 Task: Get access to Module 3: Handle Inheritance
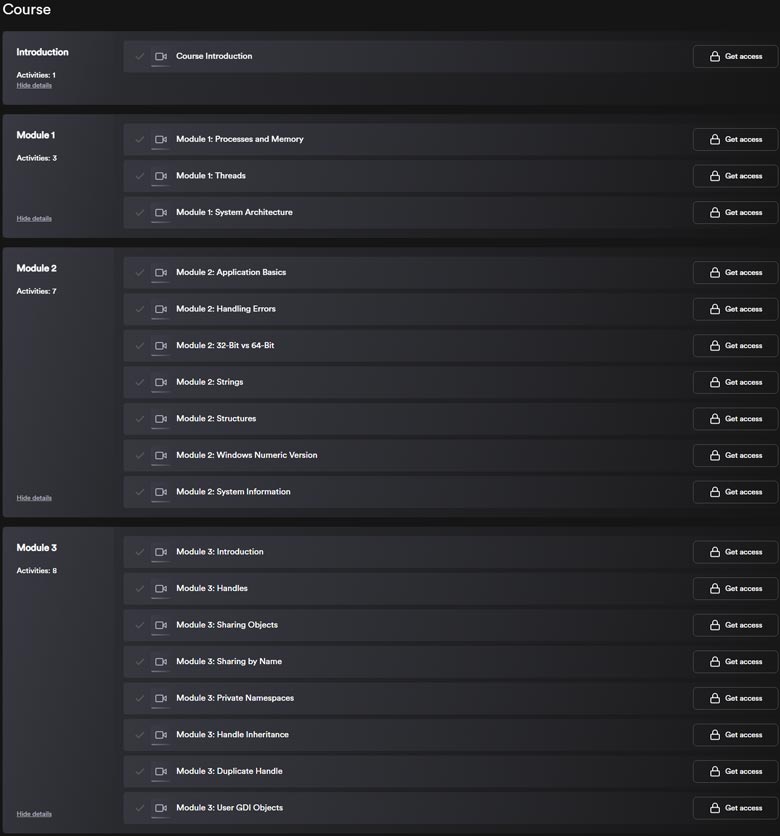(736, 735)
